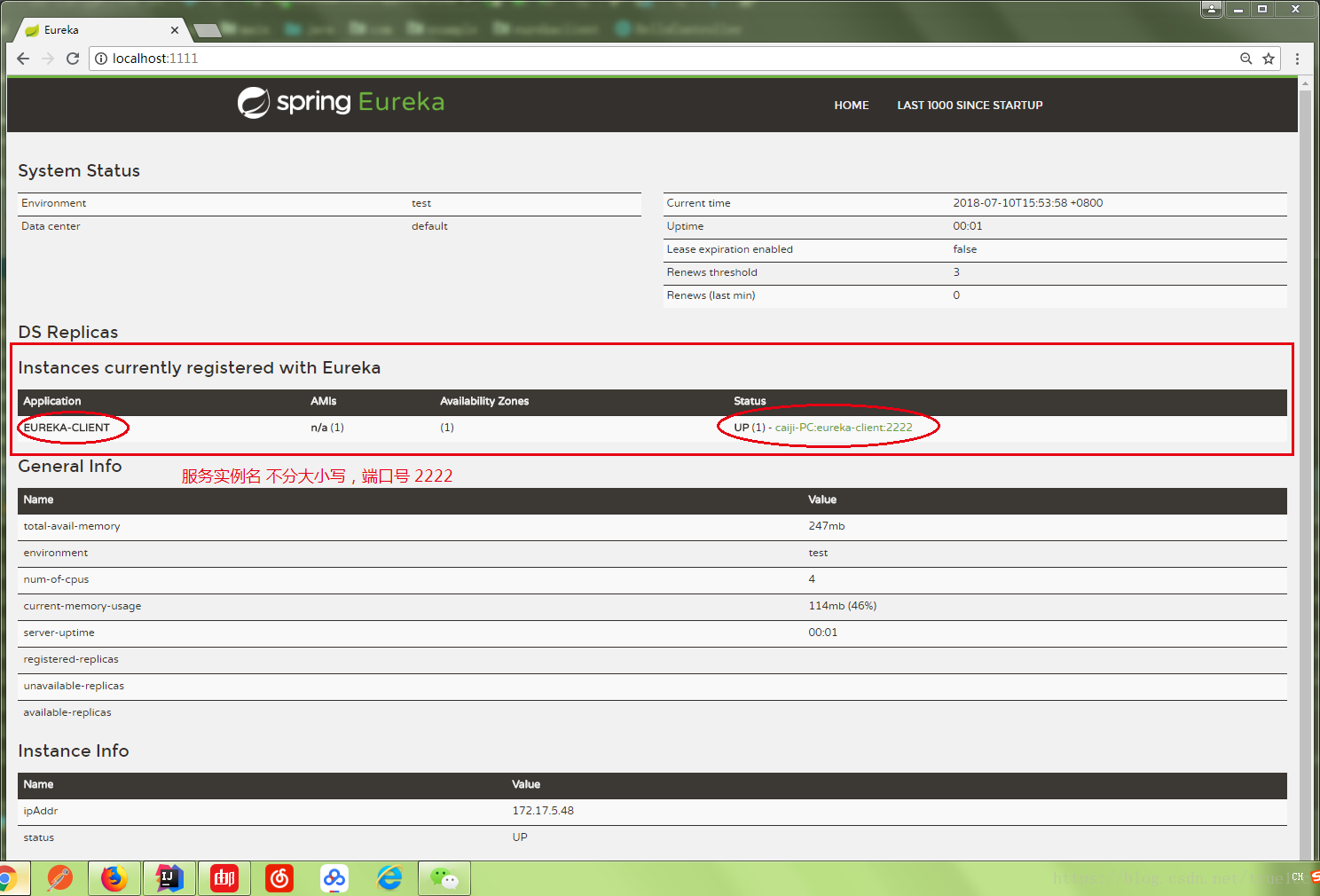
Task: Open the red square app with Chinese characters in taskbar
Action: 224,879
